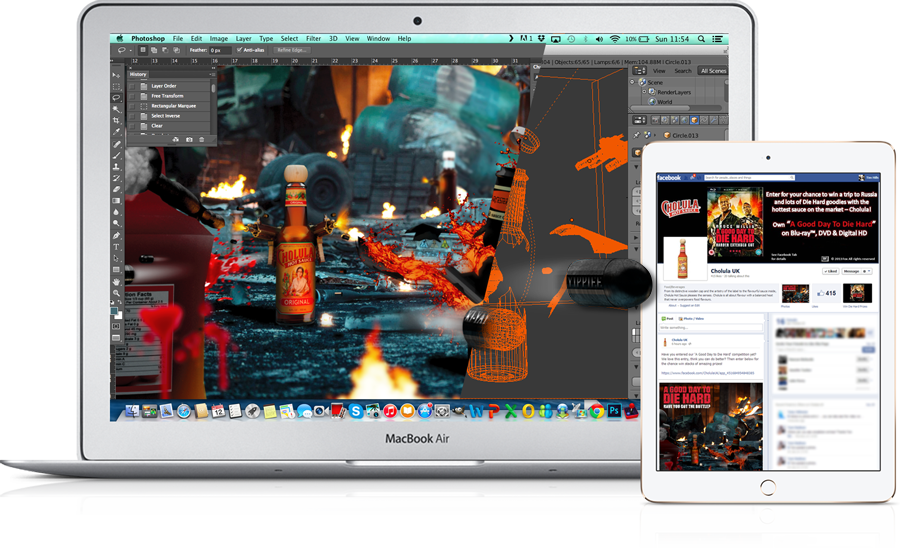
Task: Open gear dropdown beside Facebook Message button
Action: 867,271
